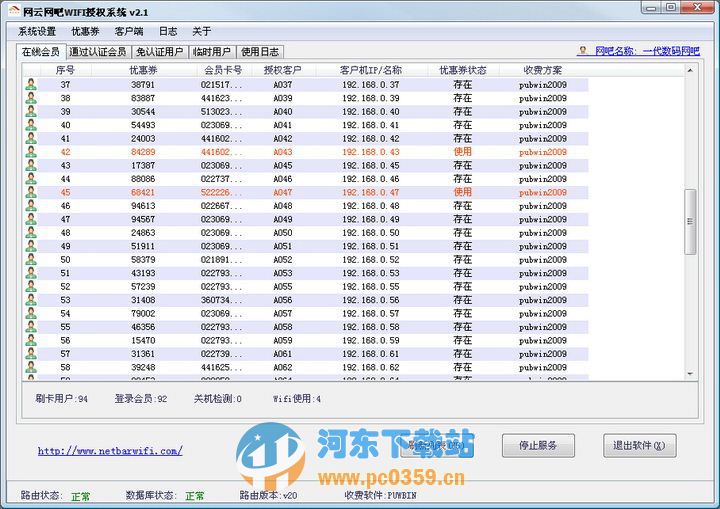Sort by the 会员卡号 column header

tap(223, 70)
